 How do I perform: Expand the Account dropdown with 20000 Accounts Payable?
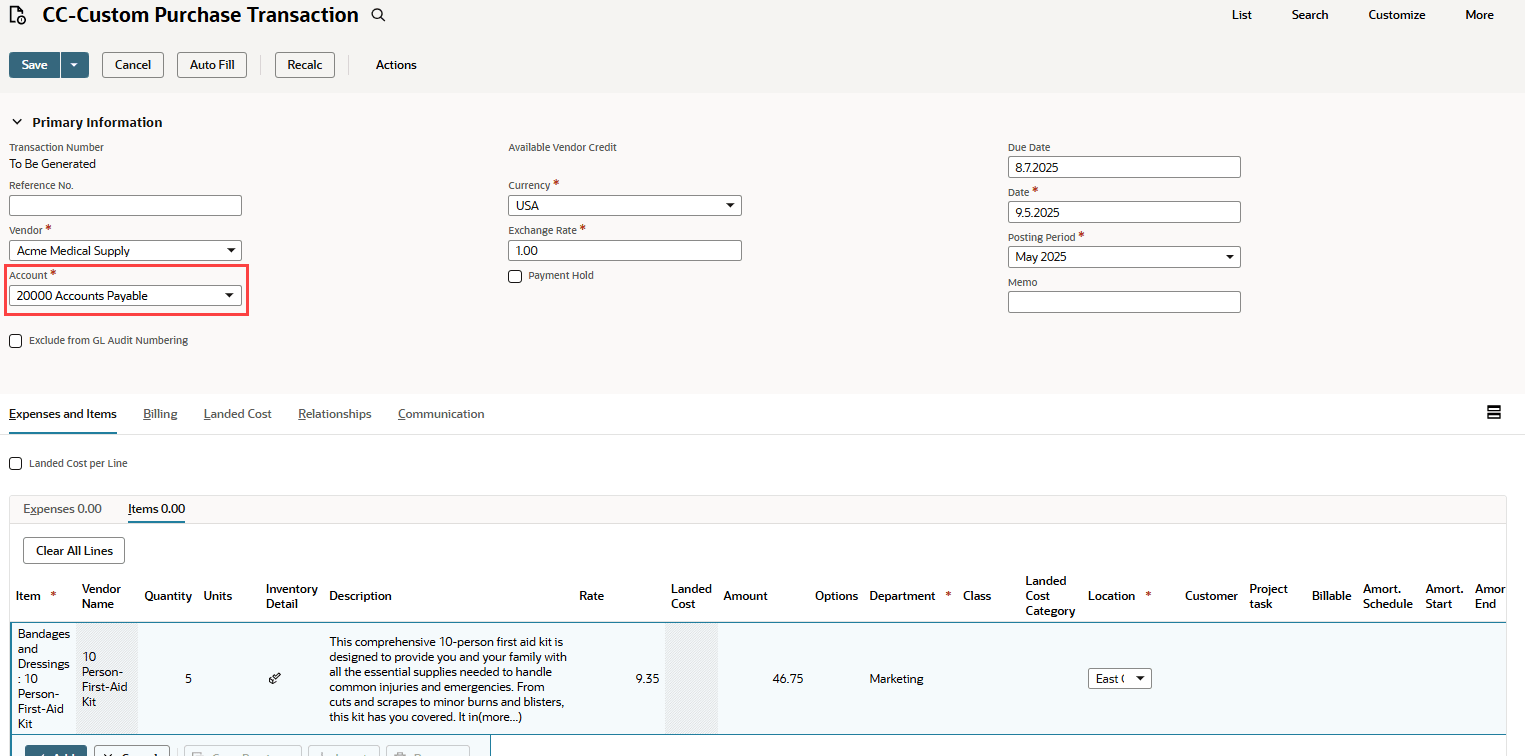pos(125,296)
